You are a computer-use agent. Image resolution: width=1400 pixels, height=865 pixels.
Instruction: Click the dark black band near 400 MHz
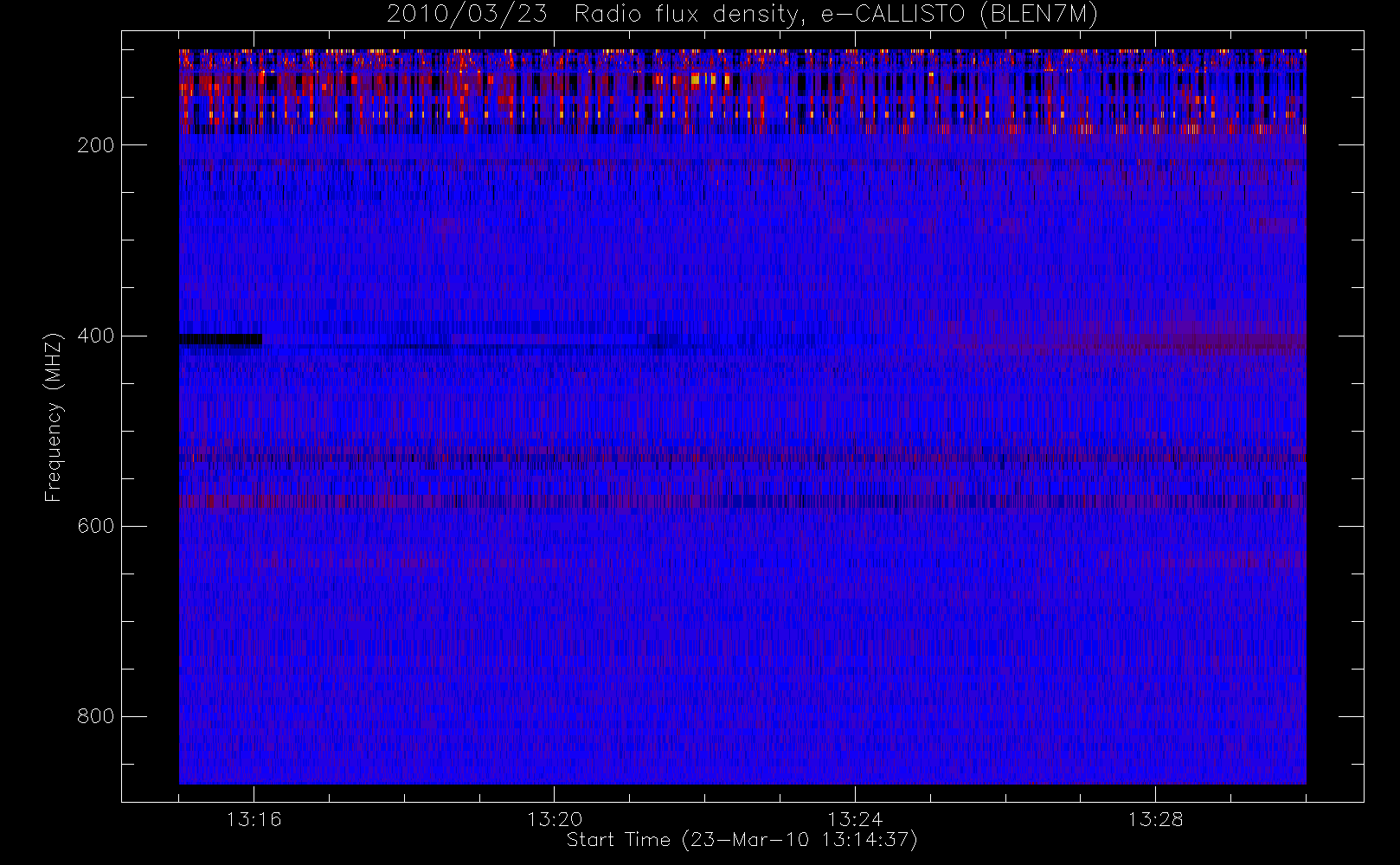[221, 340]
